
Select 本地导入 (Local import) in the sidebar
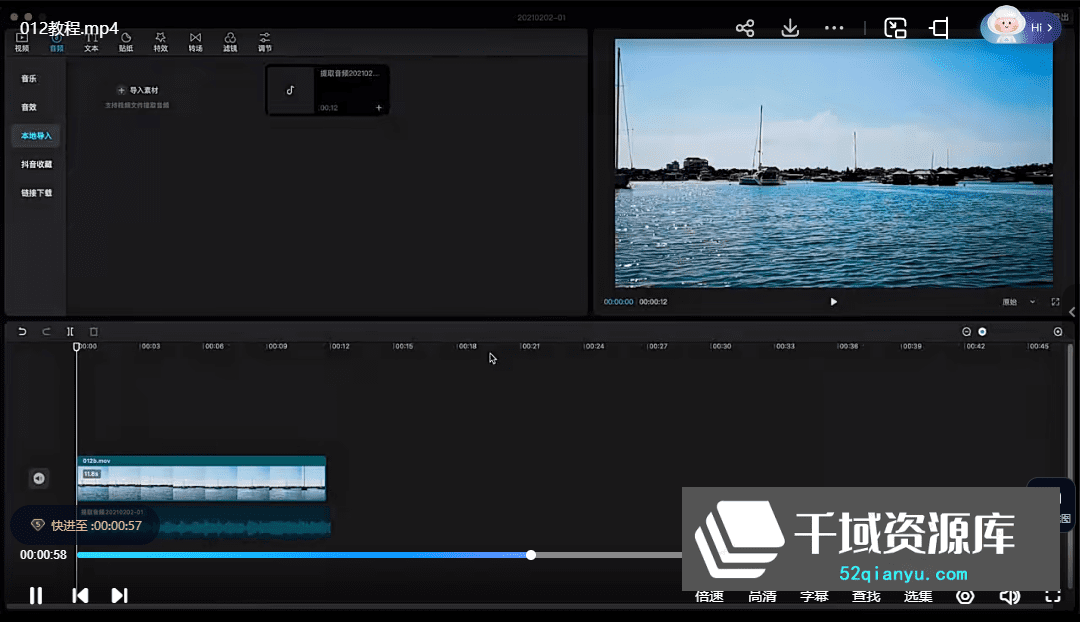click(36, 136)
